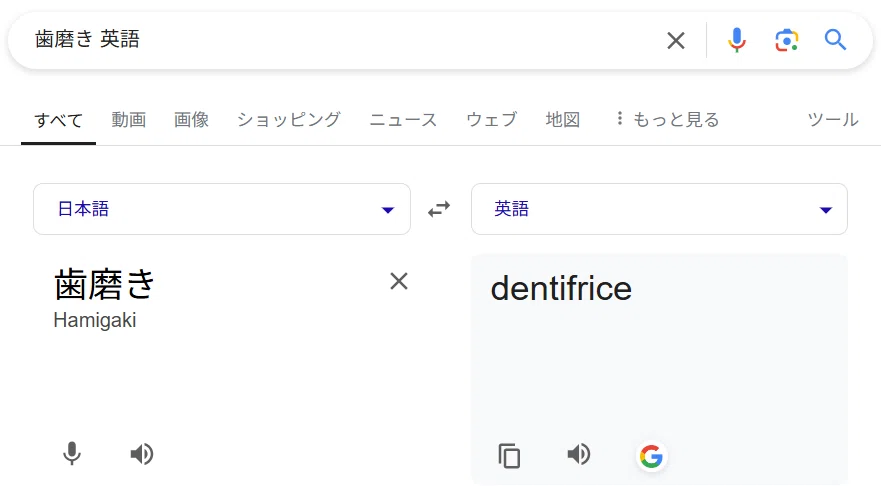The width and height of the screenshot is (881, 487).
Task: Swap the translation languages
Action: [439, 209]
